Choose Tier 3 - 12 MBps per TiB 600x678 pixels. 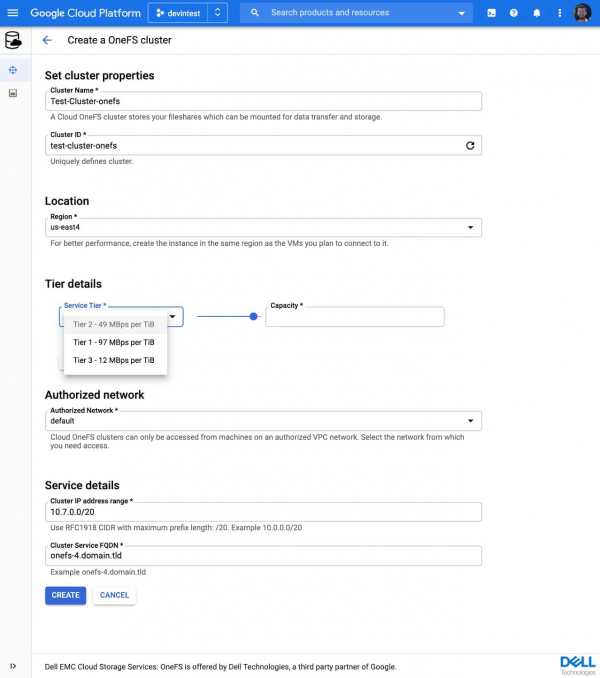click(115, 360)
